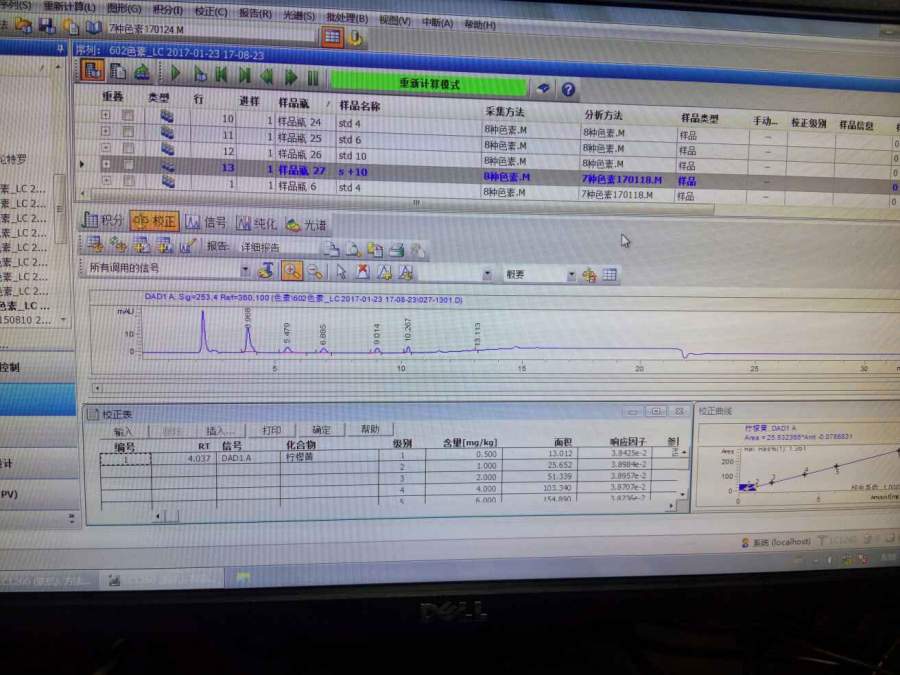Screen dimensions: 900x675
Task: Step to previous run green arrow
Action: coord(267,76)
